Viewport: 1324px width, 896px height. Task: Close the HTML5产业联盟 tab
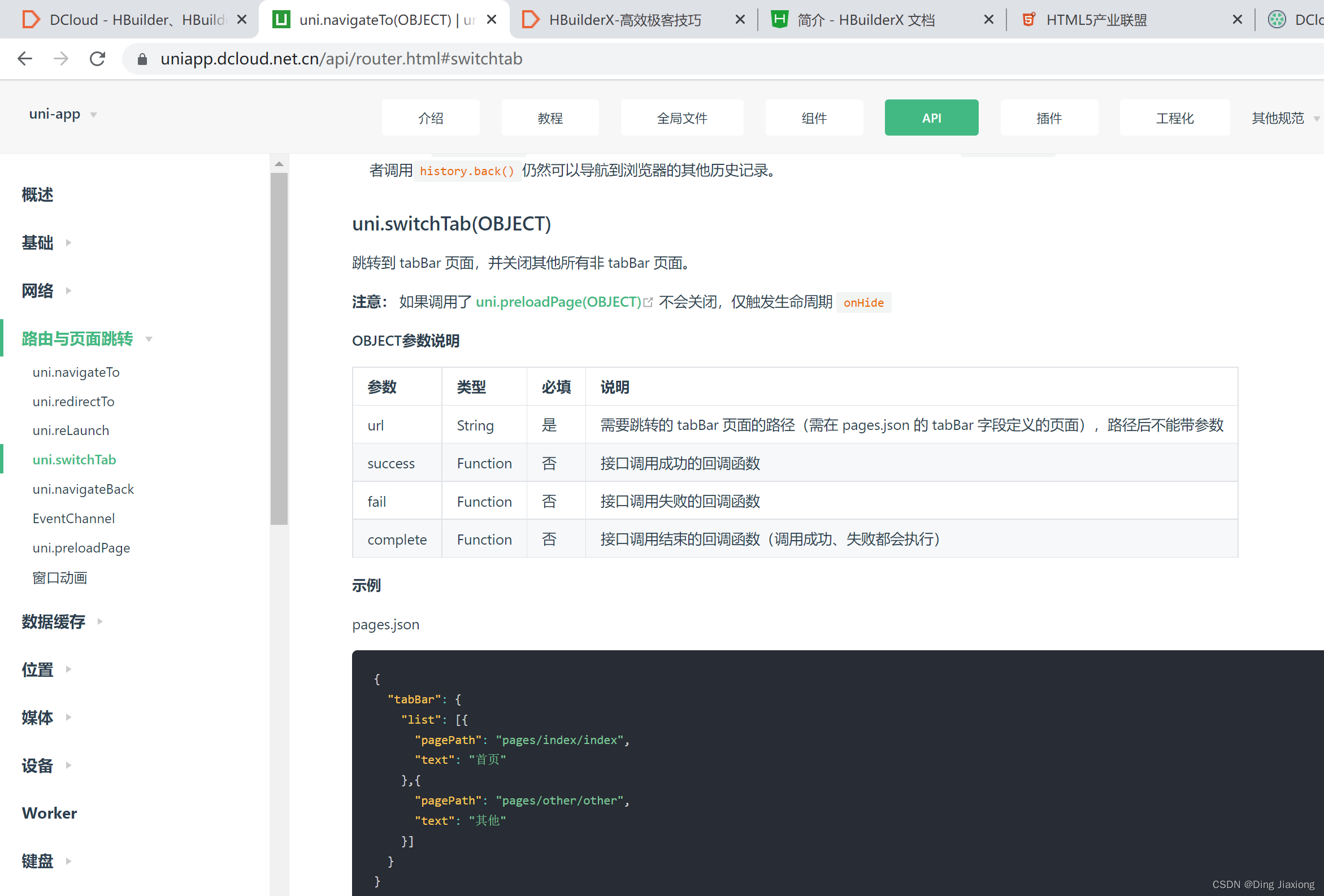[x=1238, y=20]
